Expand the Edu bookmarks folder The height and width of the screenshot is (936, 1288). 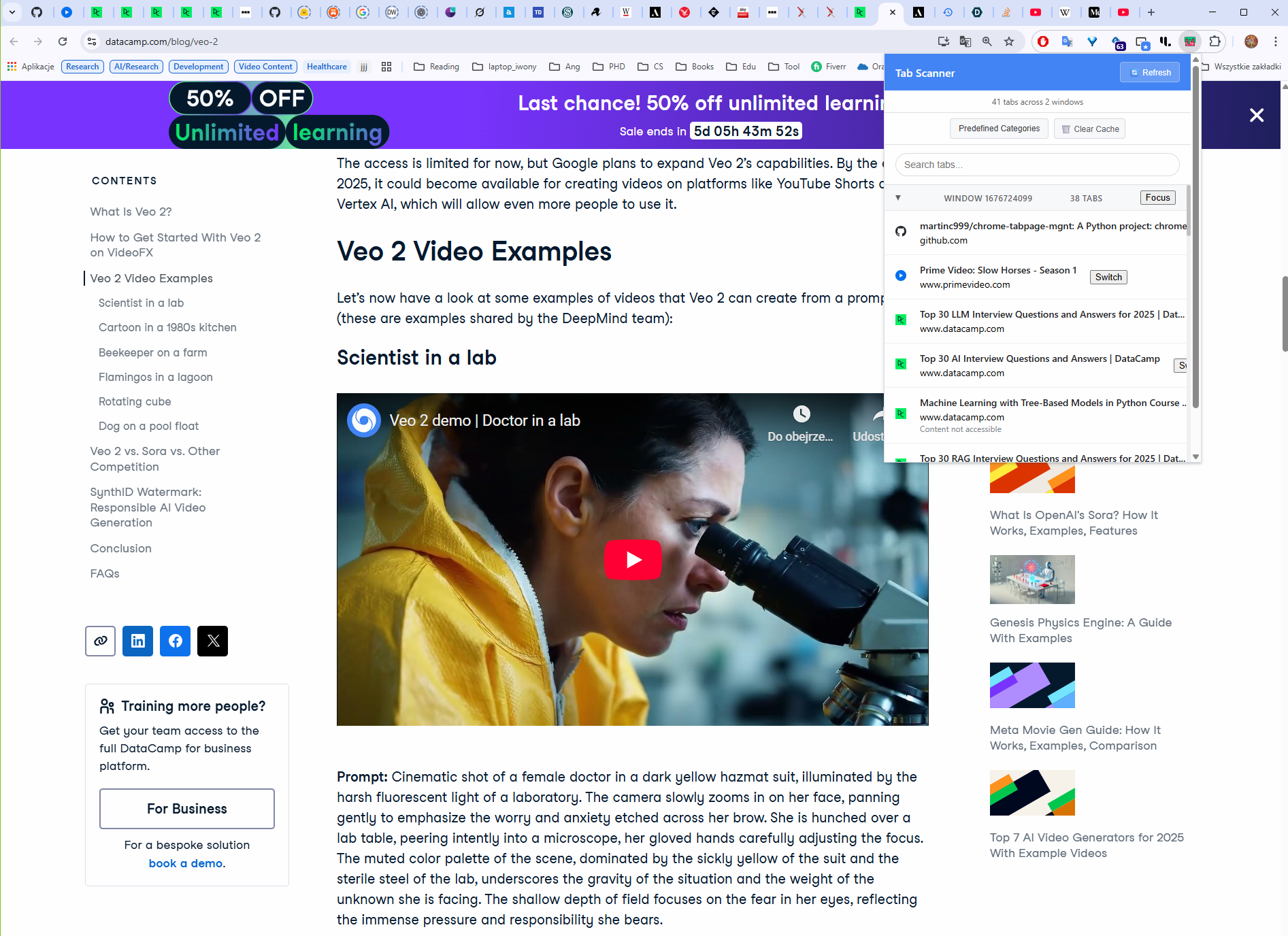741,67
